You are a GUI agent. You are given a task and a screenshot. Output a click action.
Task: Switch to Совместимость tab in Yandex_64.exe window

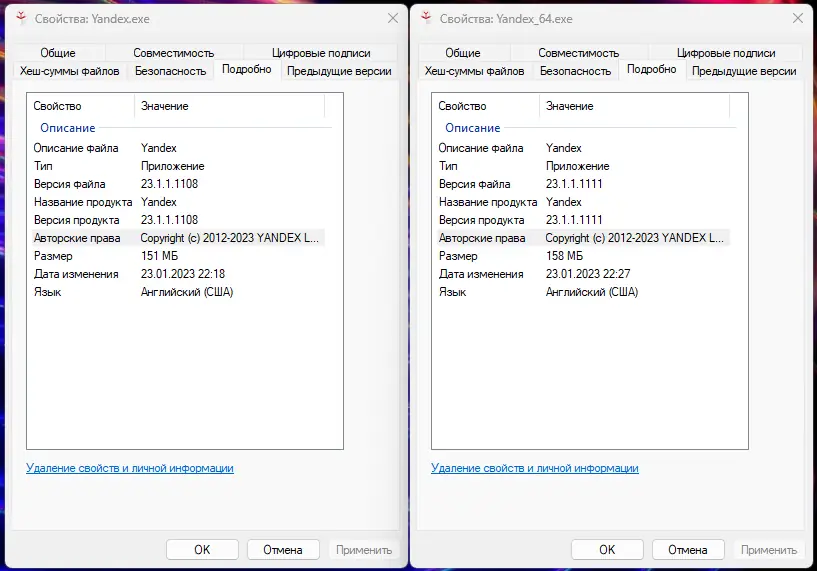578,53
